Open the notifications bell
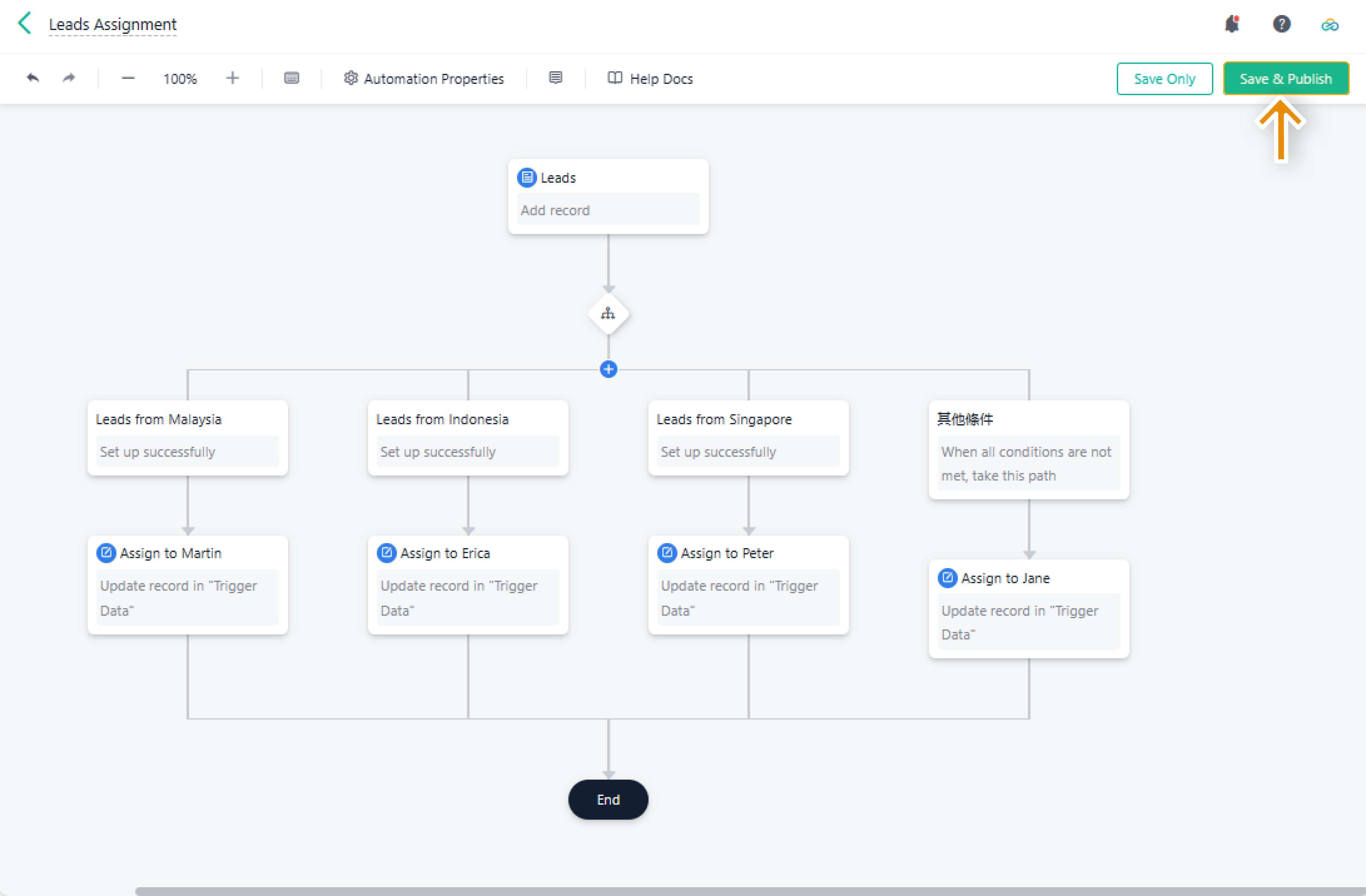 point(1232,24)
